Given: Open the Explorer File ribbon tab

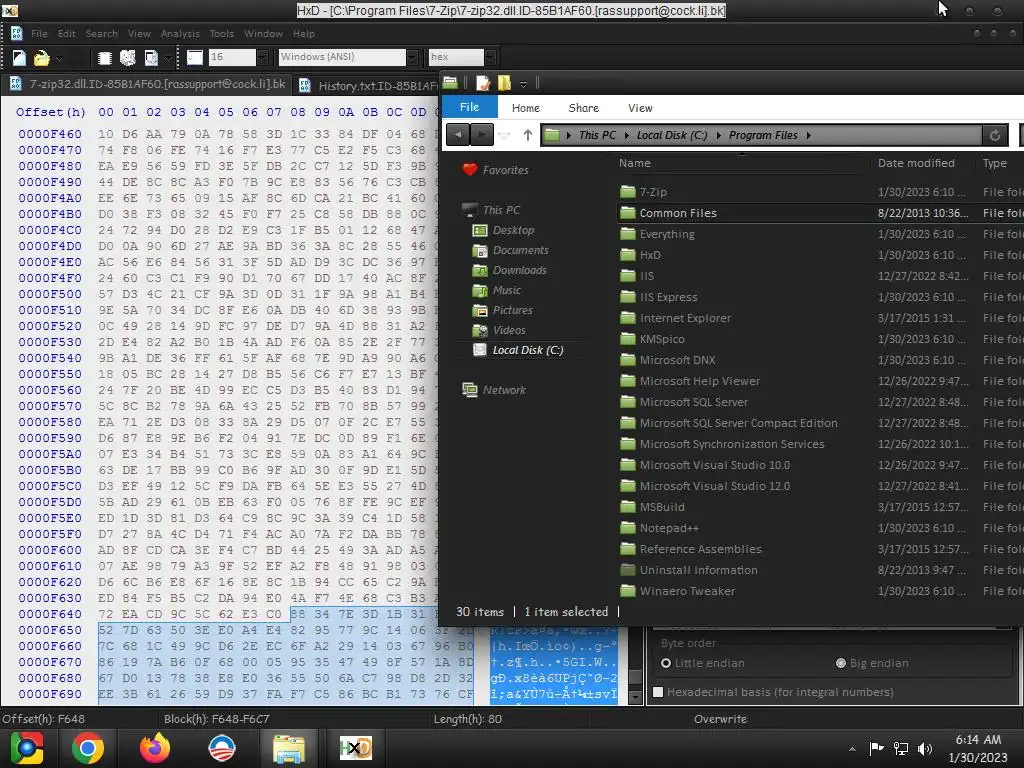Looking at the screenshot, I should click(470, 107).
